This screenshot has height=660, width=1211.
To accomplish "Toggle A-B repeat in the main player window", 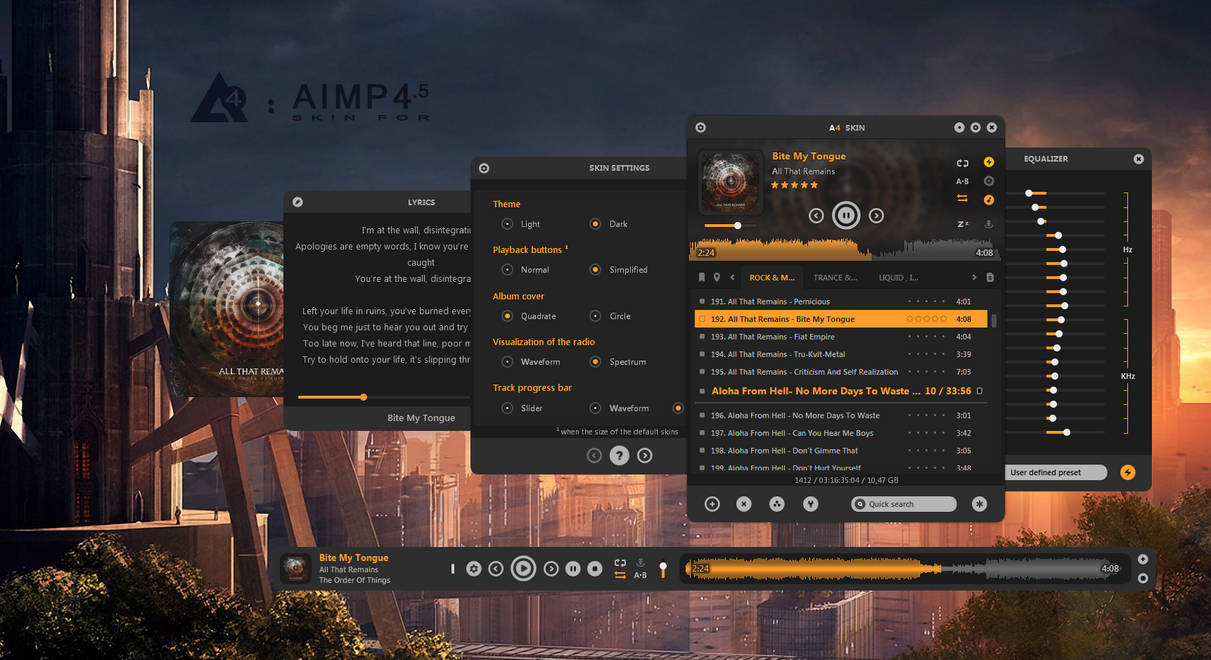I will coord(962,181).
